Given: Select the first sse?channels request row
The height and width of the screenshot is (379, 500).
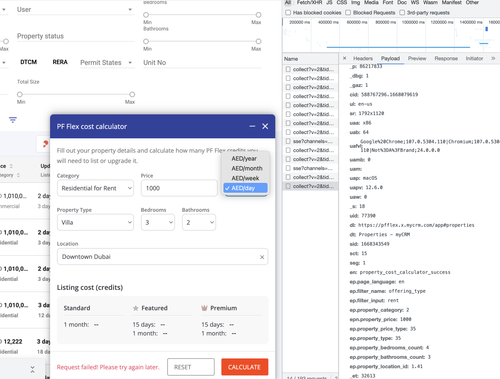Looking at the screenshot, I should point(310,141).
